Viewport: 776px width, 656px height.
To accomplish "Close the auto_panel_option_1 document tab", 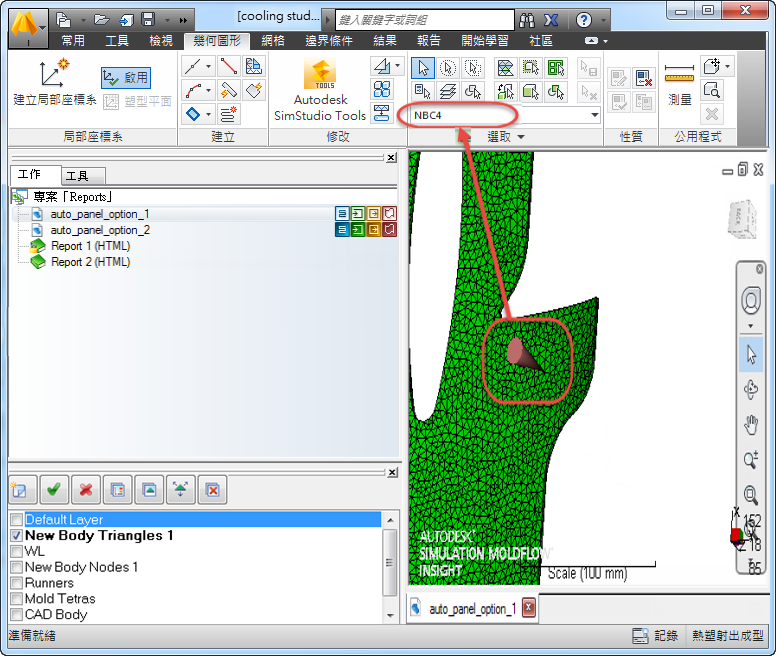I will click(529, 608).
